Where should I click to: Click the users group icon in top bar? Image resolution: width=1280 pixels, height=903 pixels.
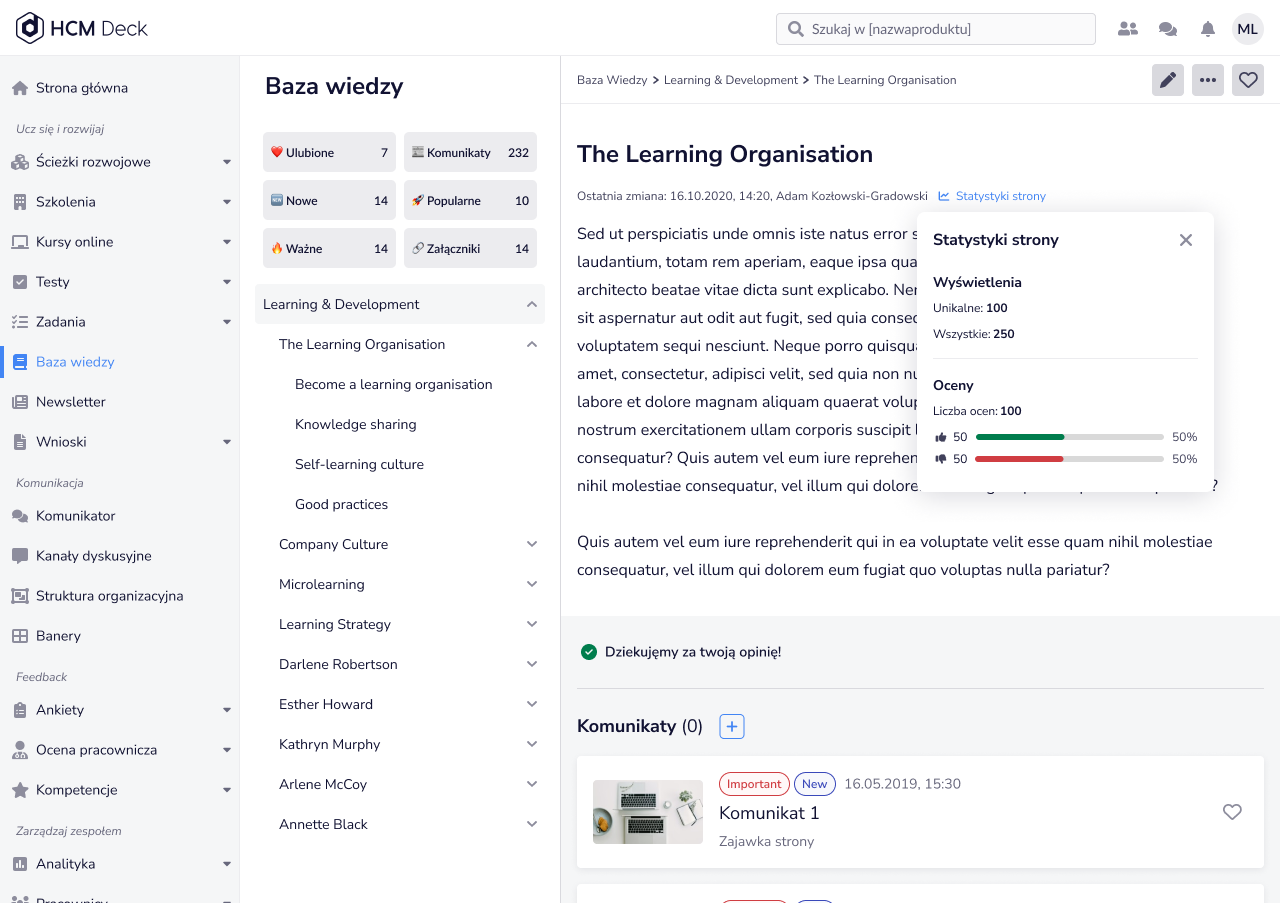[x=1127, y=29]
